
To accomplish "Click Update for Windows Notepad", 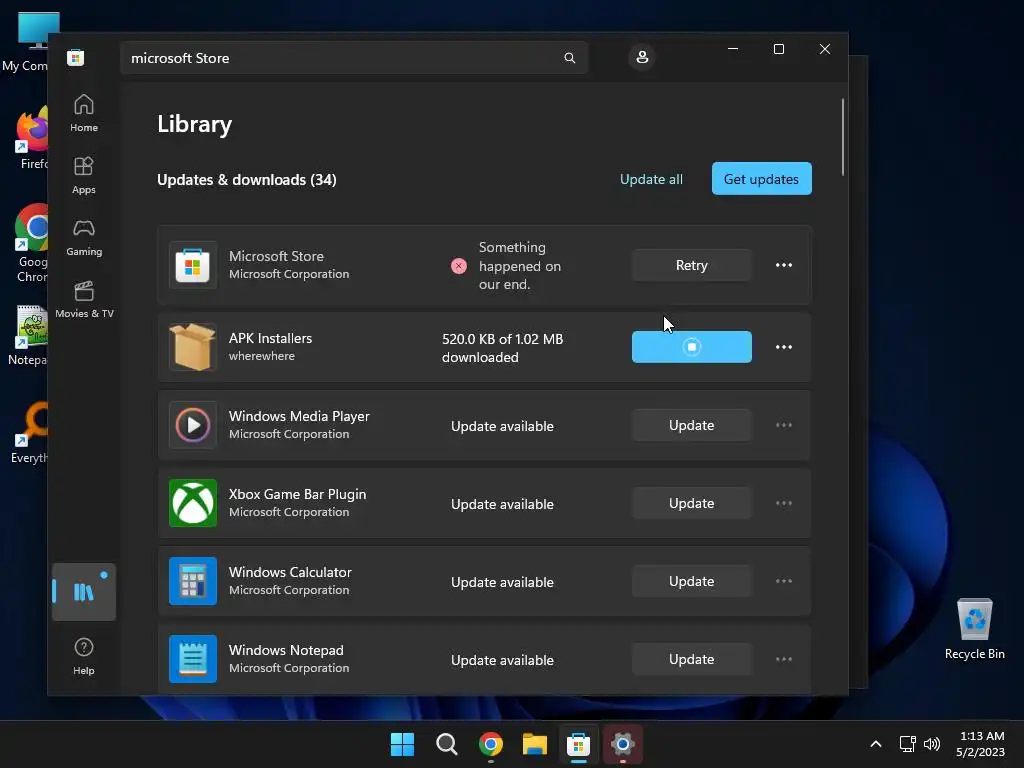I will pos(692,659).
